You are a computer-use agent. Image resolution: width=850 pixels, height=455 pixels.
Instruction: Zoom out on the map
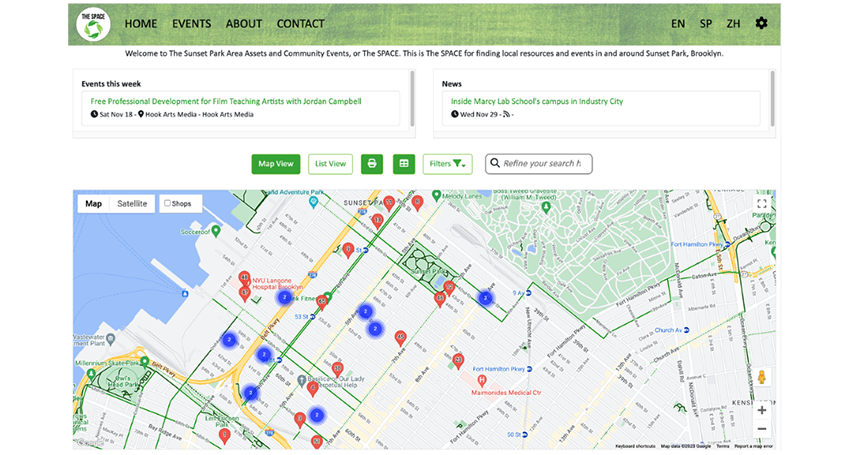[761, 429]
